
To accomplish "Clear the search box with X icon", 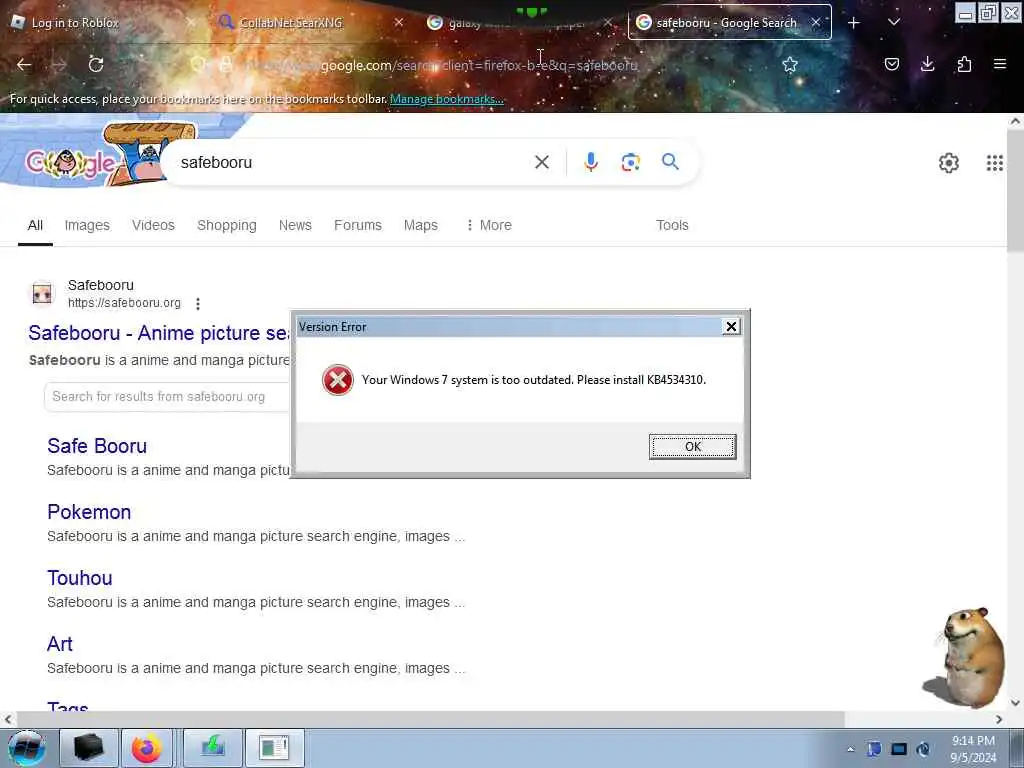I will coord(541,162).
